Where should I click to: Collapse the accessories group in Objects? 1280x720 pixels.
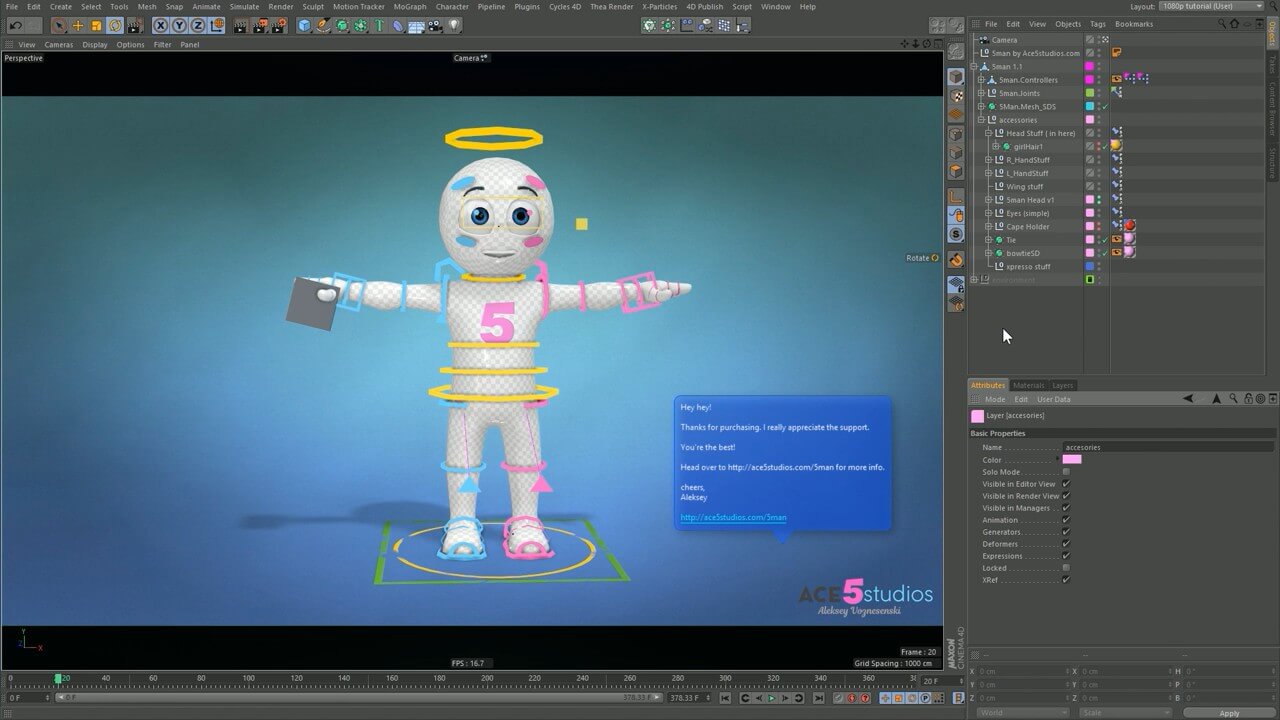coord(981,120)
